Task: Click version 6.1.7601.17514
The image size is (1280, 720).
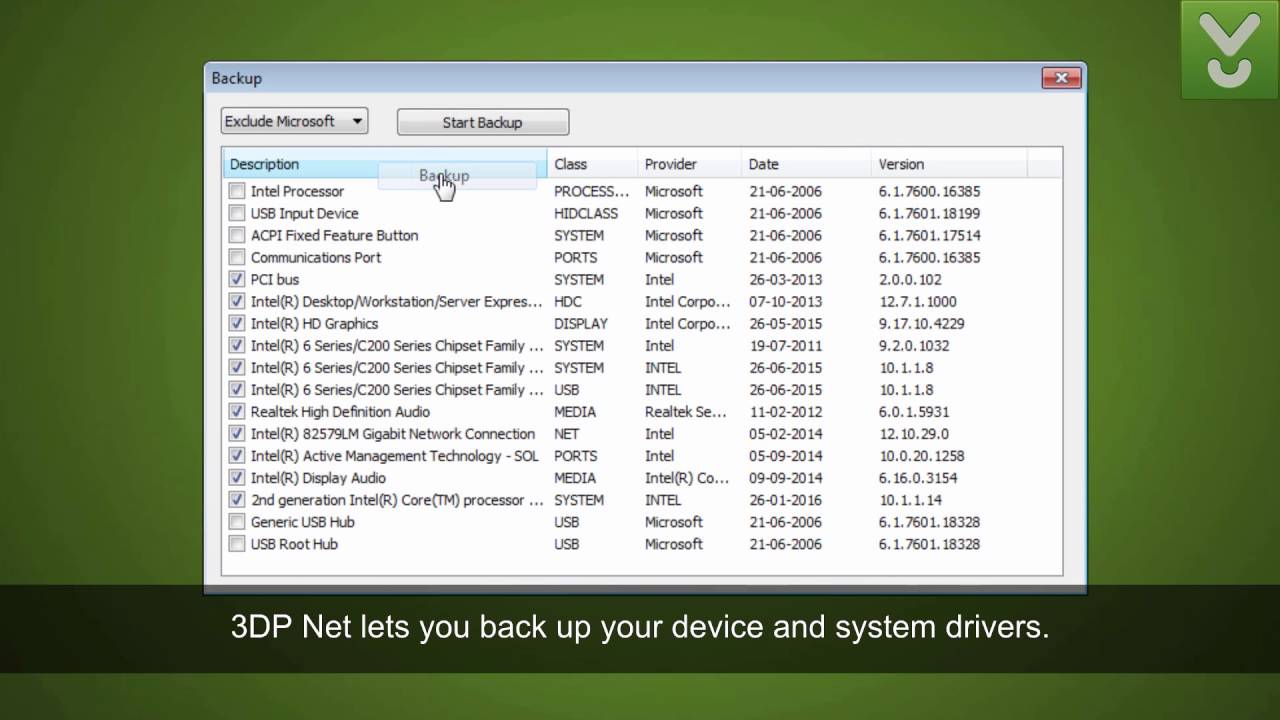Action: (x=929, y=235)
